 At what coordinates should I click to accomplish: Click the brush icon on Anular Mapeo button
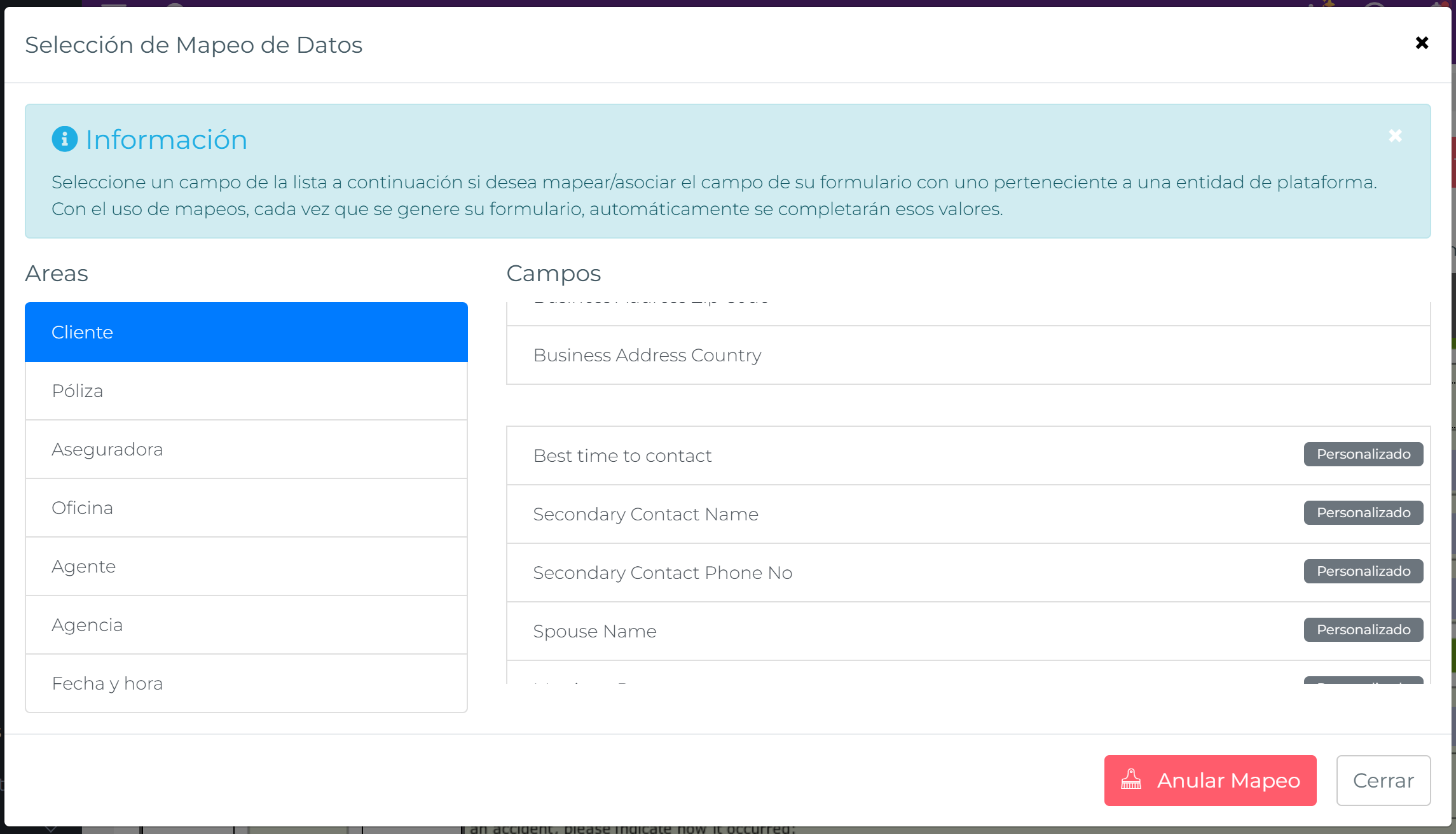pyautogui.click(x=1131, y=781)
